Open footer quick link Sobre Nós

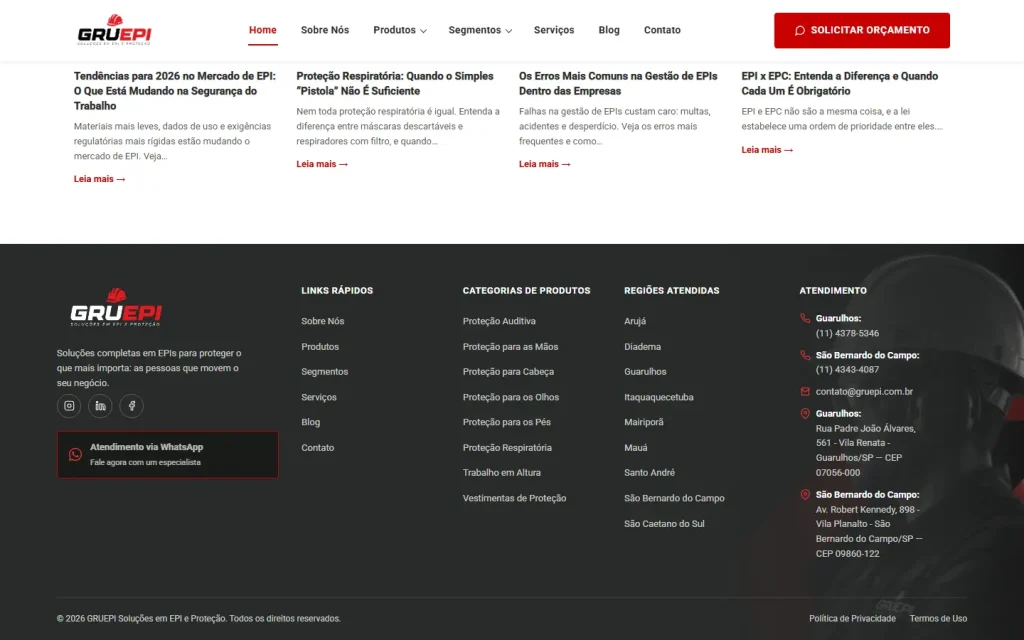tap(323, 321)
